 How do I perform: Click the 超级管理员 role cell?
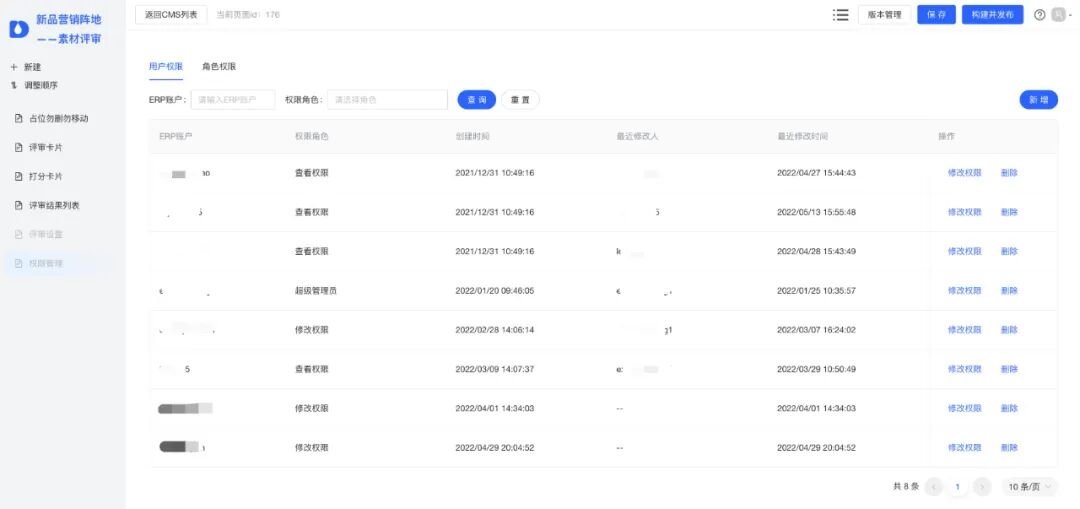tap(315, 291)
